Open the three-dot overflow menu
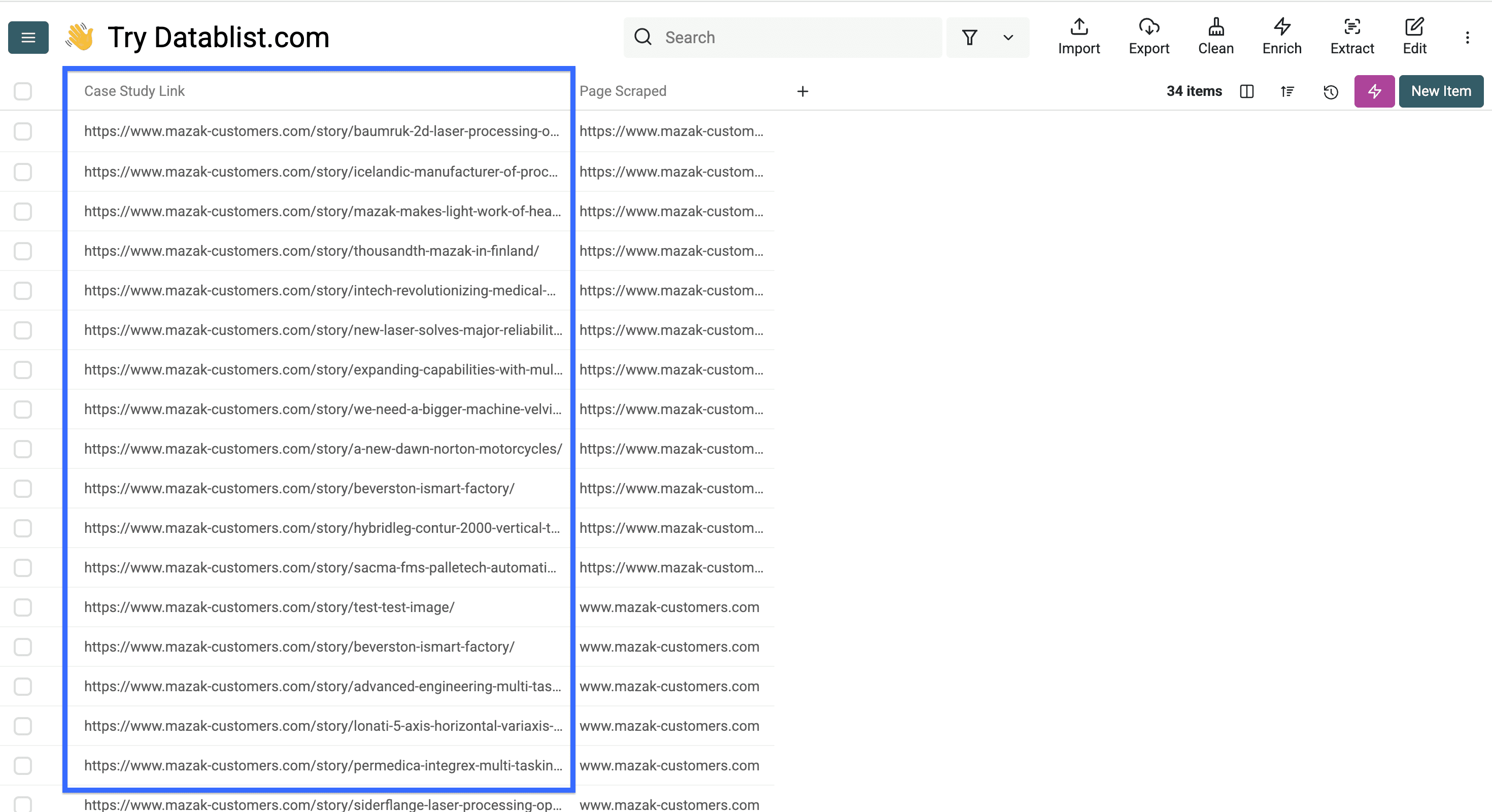The width and height of the screenshot is (1492, 812). [x=1468, y=37]
